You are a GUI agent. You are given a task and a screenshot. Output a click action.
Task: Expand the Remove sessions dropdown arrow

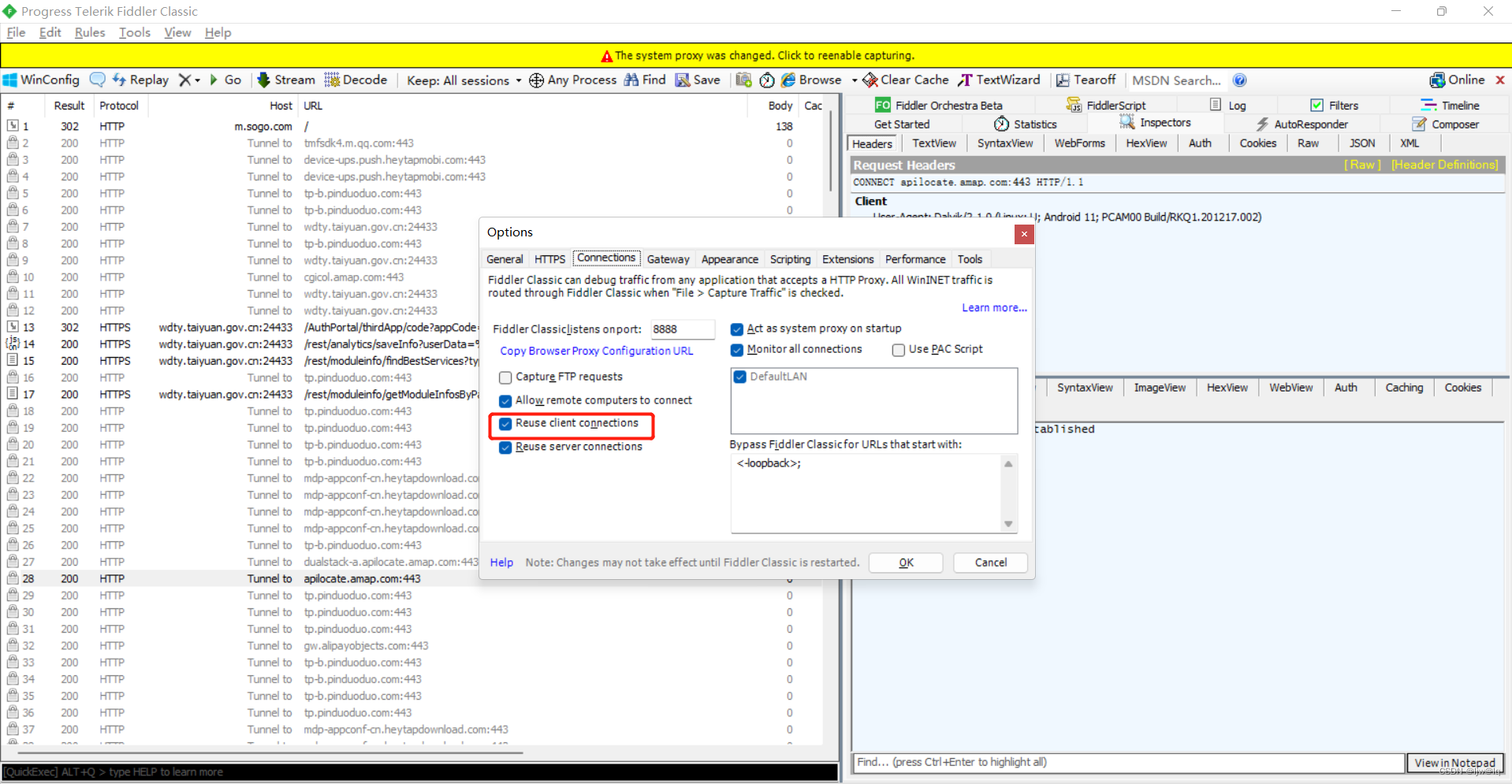[x=198, y=80]
